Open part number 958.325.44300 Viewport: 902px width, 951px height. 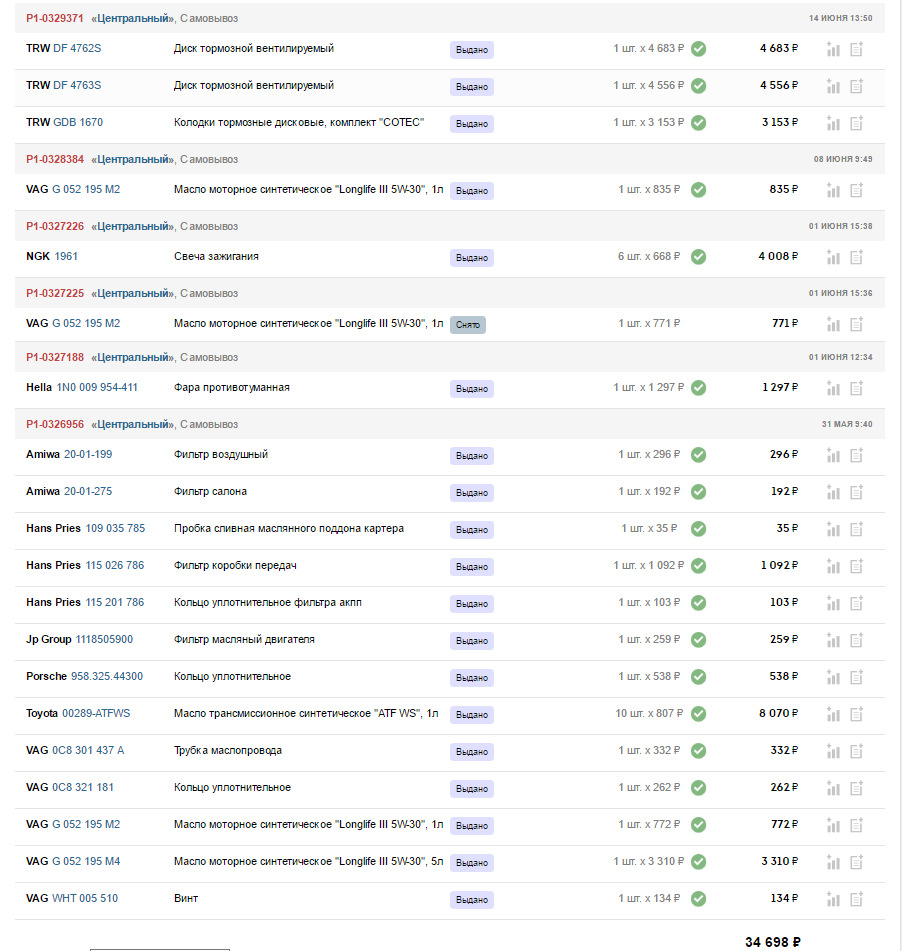(107, 676)
